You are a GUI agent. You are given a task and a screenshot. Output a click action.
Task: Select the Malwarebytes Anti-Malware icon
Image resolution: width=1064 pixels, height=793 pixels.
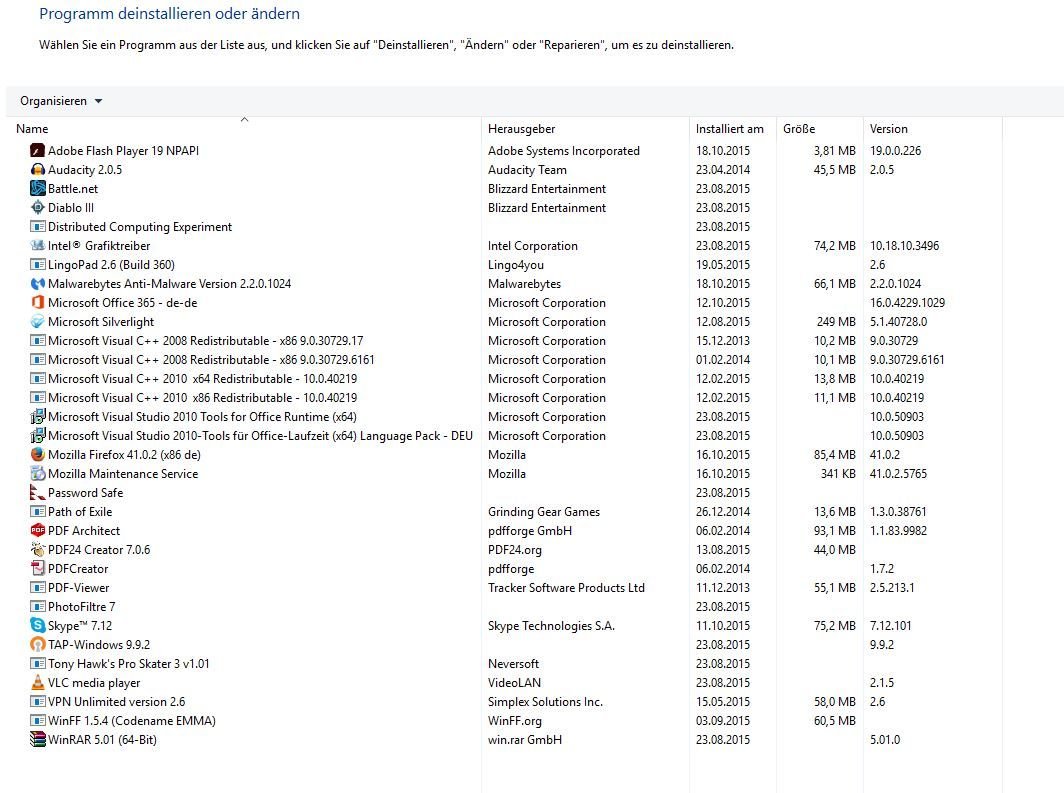pos(38,284)
